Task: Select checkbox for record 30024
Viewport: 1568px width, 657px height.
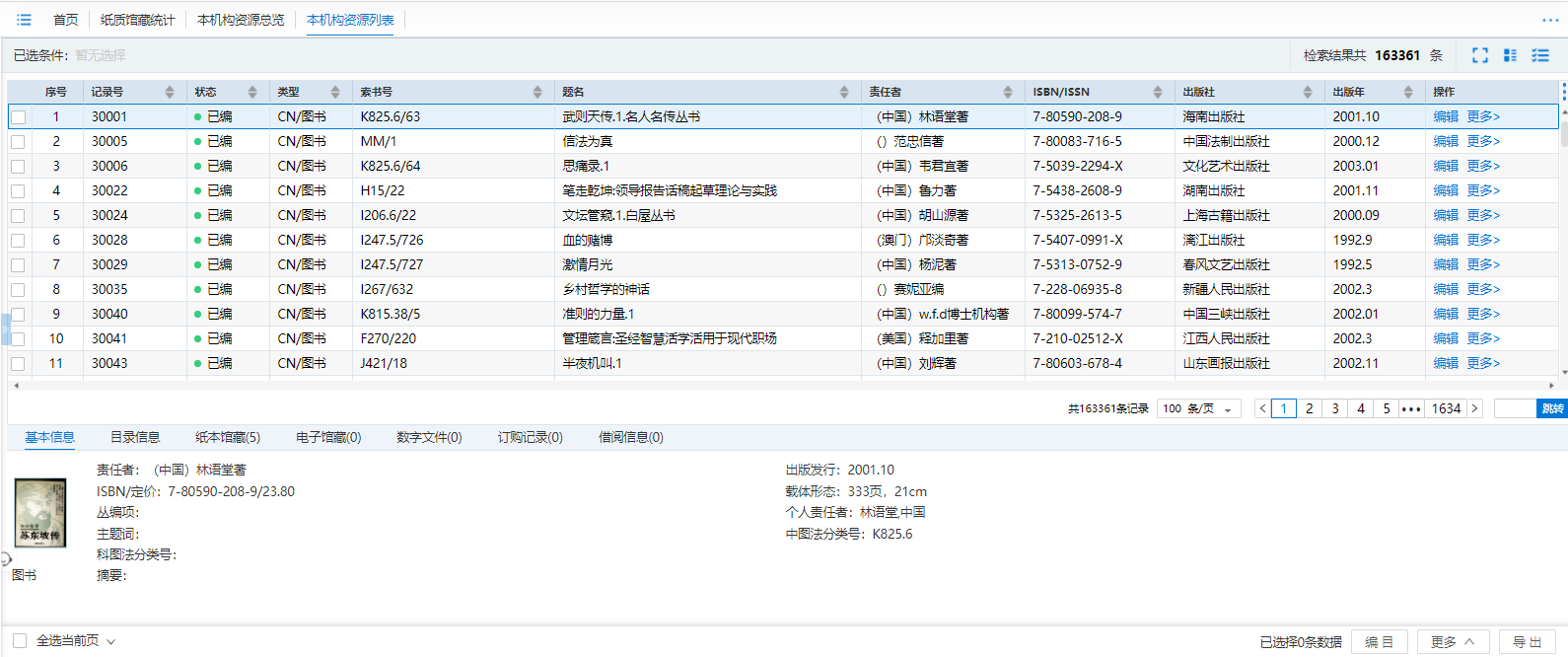Action: point(18,215)
